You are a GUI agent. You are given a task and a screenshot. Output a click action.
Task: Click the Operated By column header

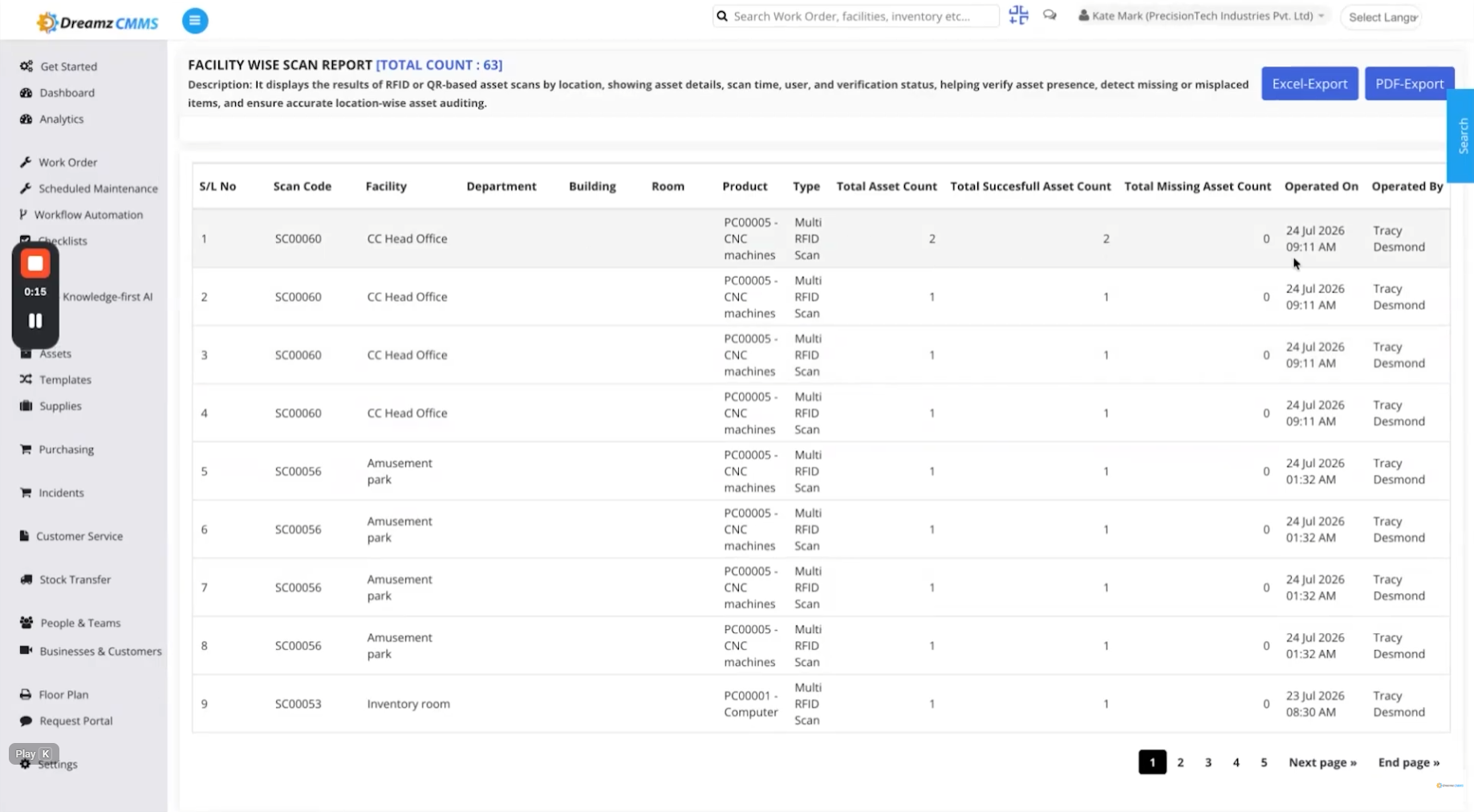coord(1407,186)
